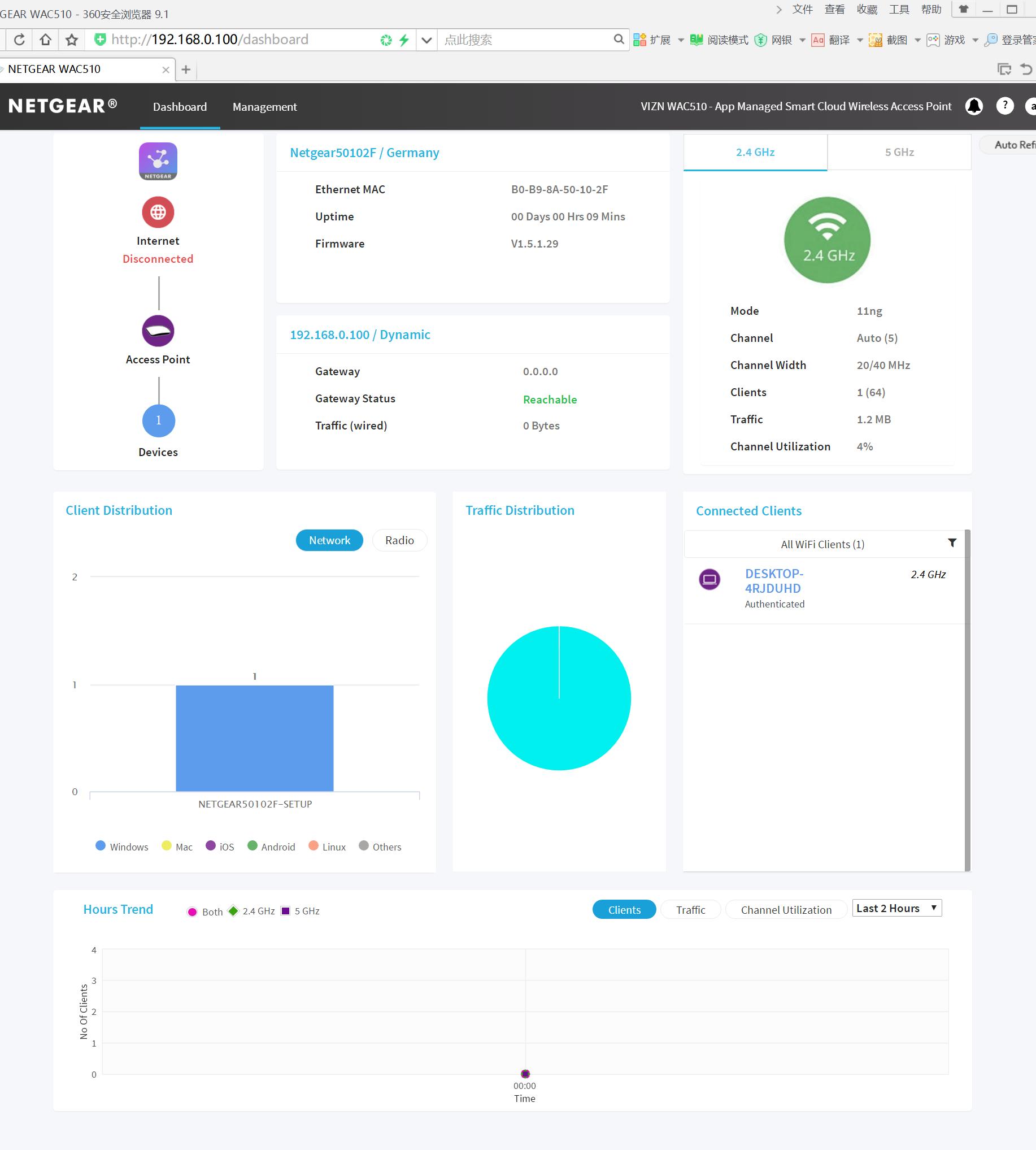The height and width of the screenshot is (1150, 1036).
Task: Click the 翻译 translate icon
Action: pos(818,40)
